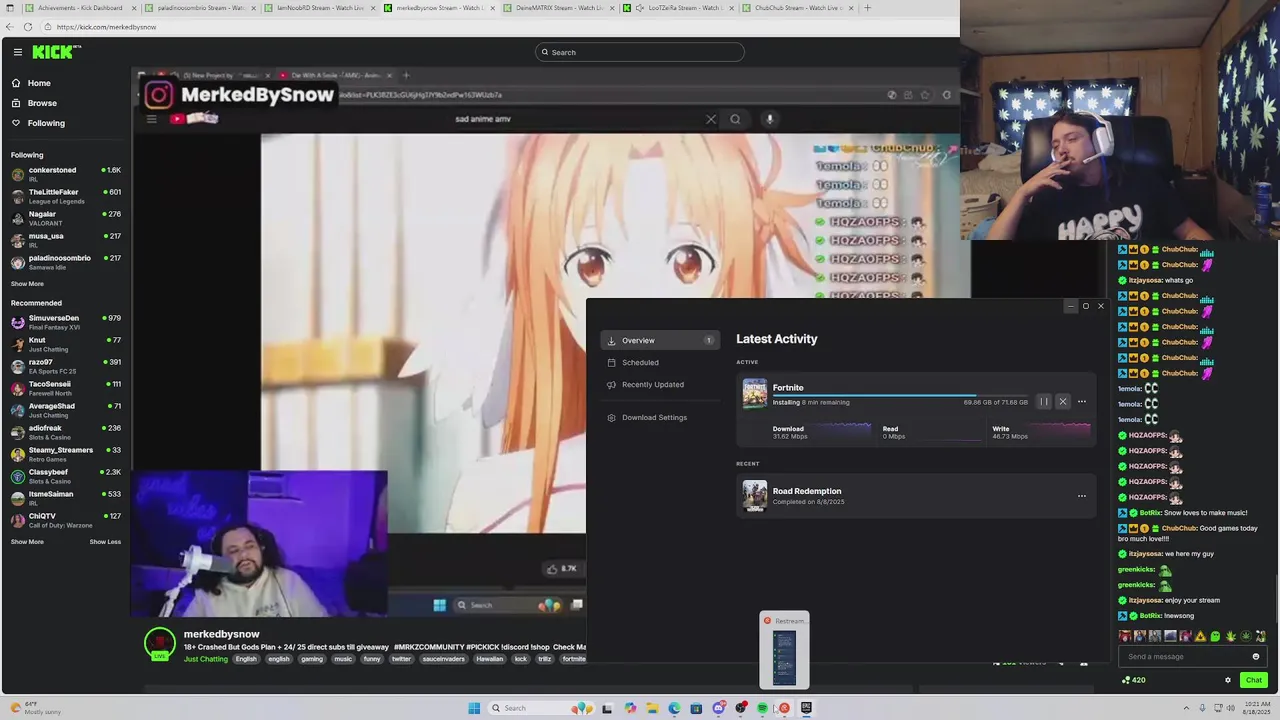The height and width of the screenshot is (720, 1280).
Task: Select Overview in the download manager
Action: pos(660,340)
